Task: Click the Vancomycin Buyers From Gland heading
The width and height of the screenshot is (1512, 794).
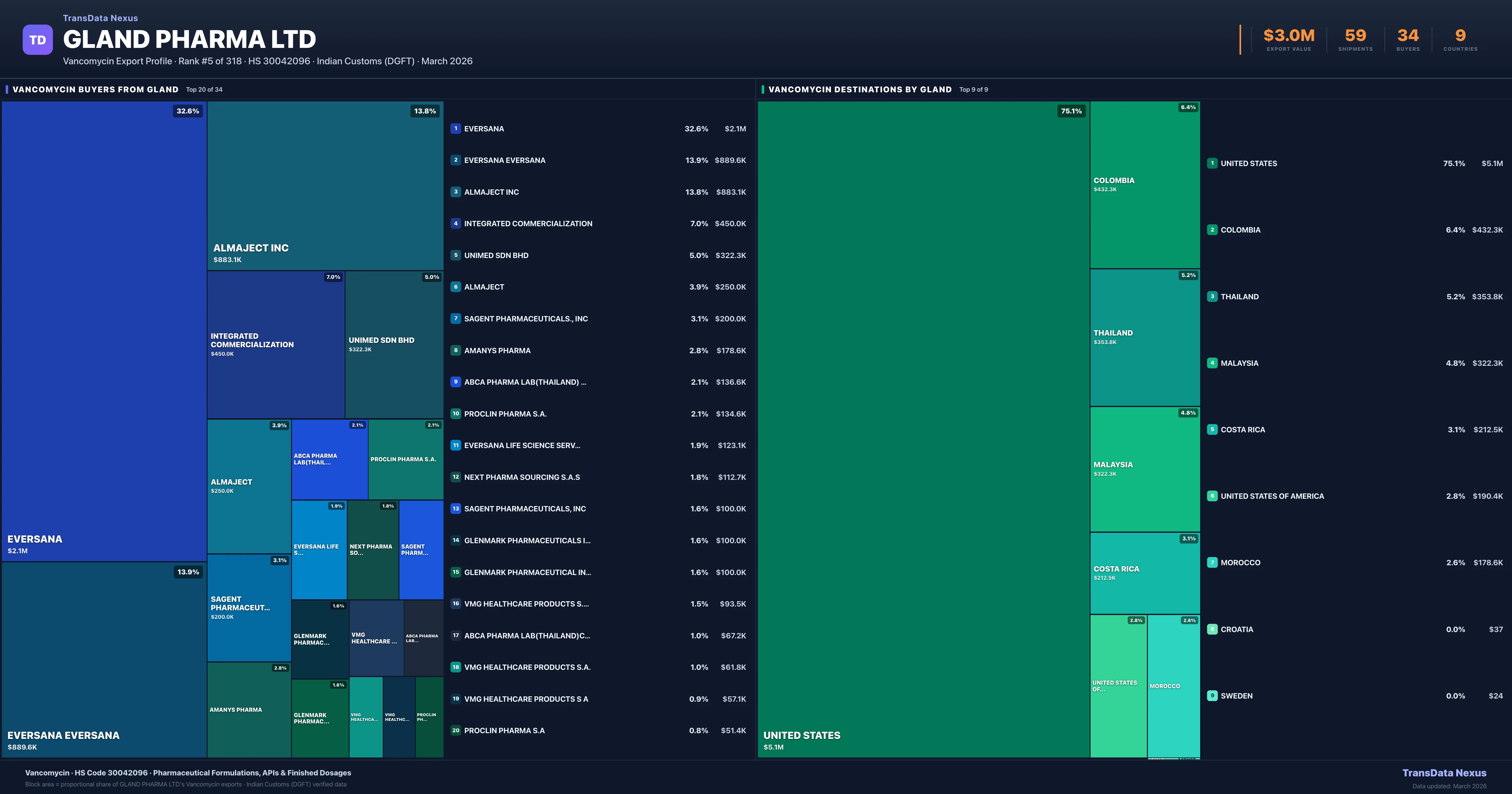Action: coord(96,89)
